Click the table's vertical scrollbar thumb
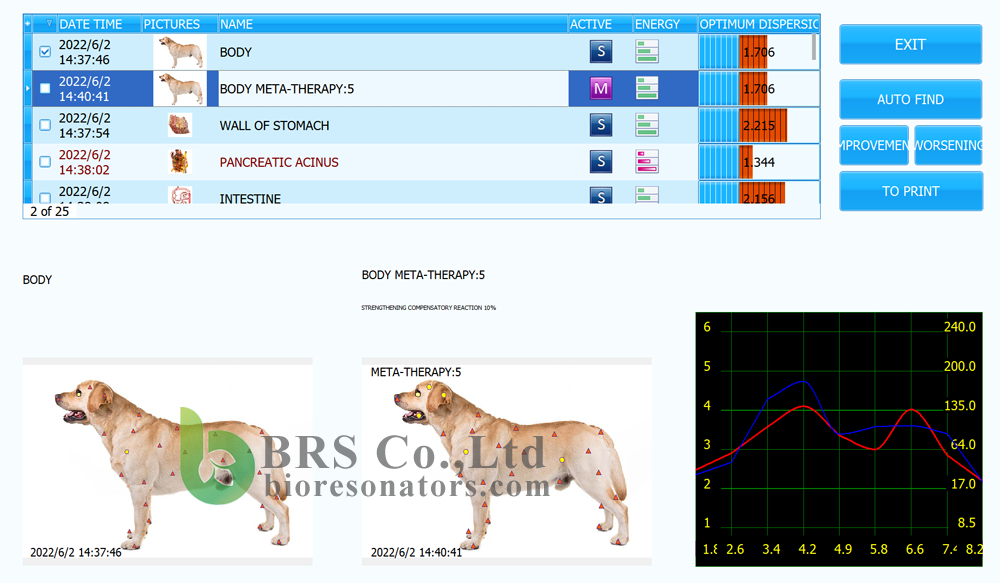Screen dimensions: 1000x583 click(814, 47)
